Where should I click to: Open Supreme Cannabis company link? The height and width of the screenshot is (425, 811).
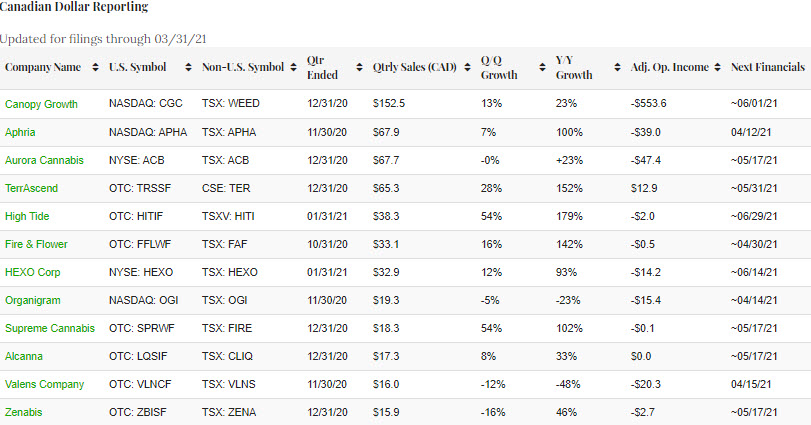pos(49,328)
